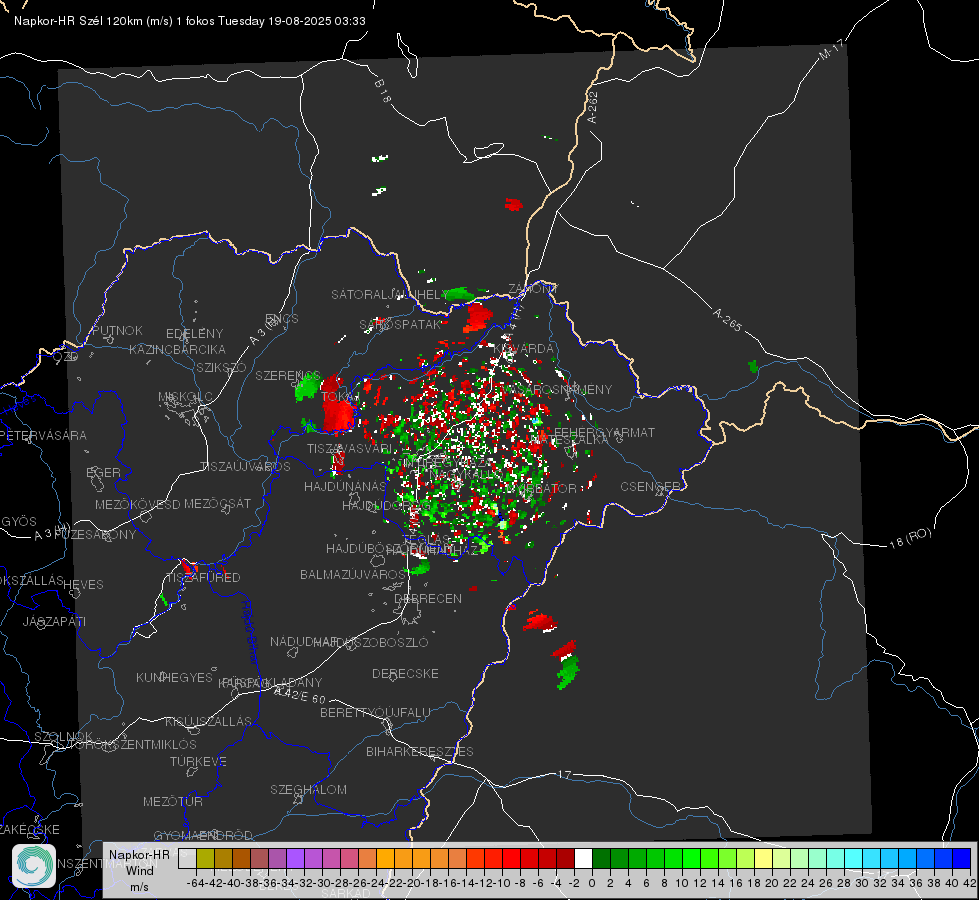Click the B 18 road label
The height and width of the screenshot is (900, 979).
(x=382, y=91)
